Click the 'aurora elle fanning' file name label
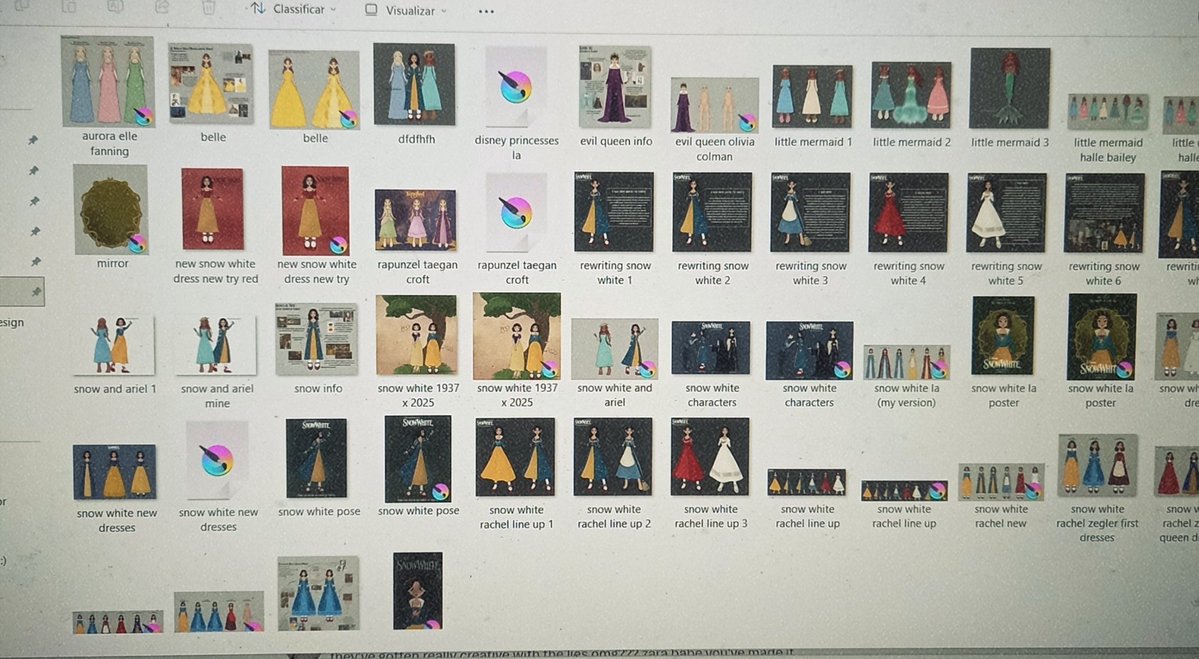Image resolution: width=1199 pixels, height=659 pixels. pos(109,144)
